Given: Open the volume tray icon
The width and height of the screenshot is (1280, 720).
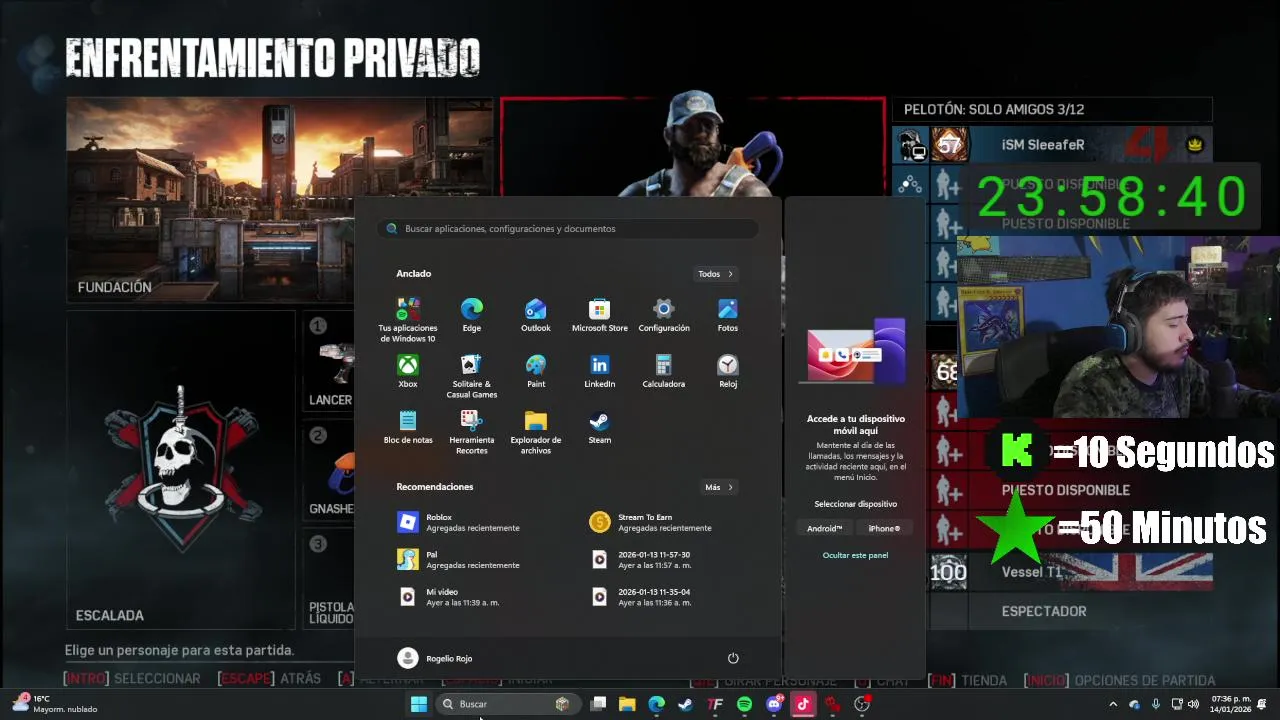Looking at the screenshot, I should [x=1193, y=704].
